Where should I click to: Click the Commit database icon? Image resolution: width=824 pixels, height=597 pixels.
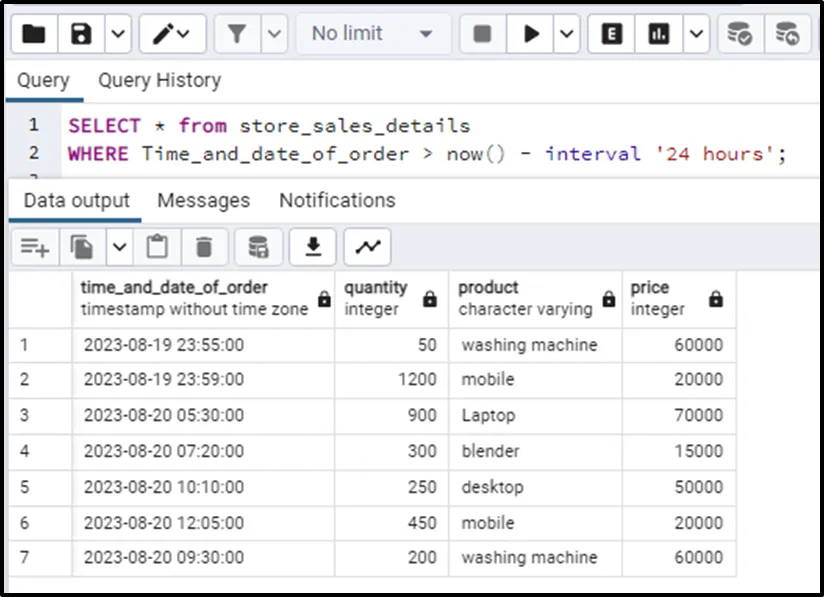739,34
